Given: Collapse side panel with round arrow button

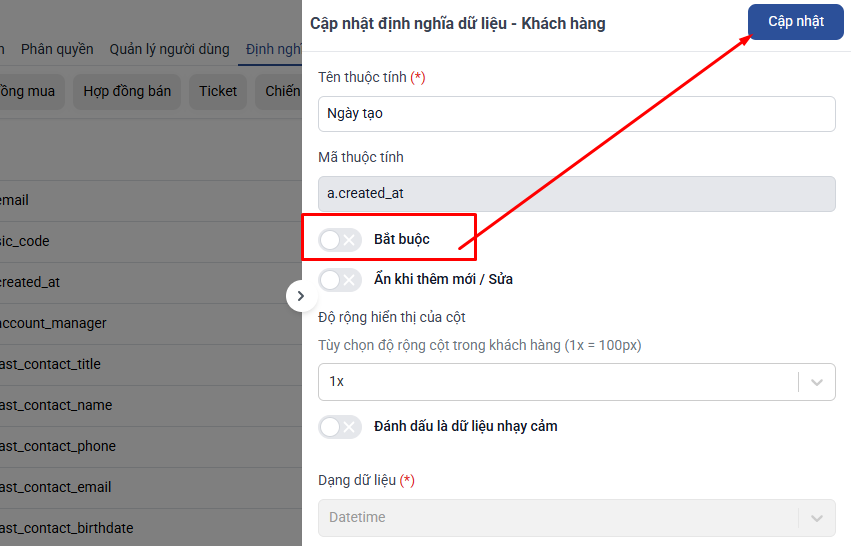Looking at the screenshot, I should click(301, 296).
